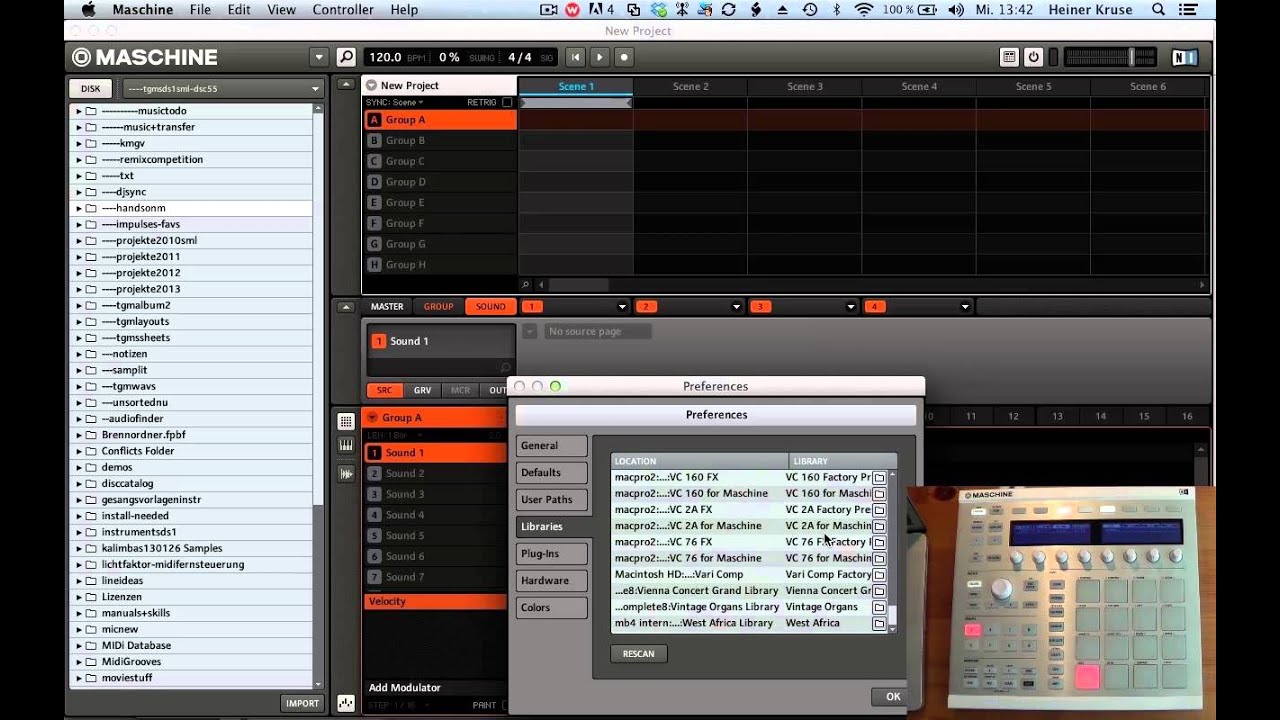Click the Velocity modulation lane
This screenshot has height=720, width=1280.
436,601
